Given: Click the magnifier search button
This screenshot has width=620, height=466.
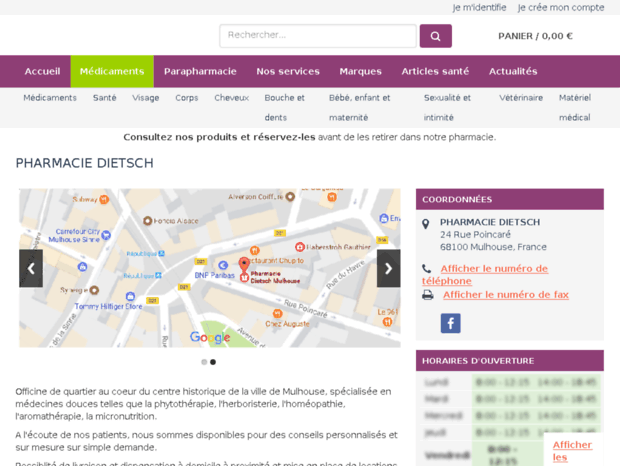Looking at the screenshot, I should click(435, 36).
